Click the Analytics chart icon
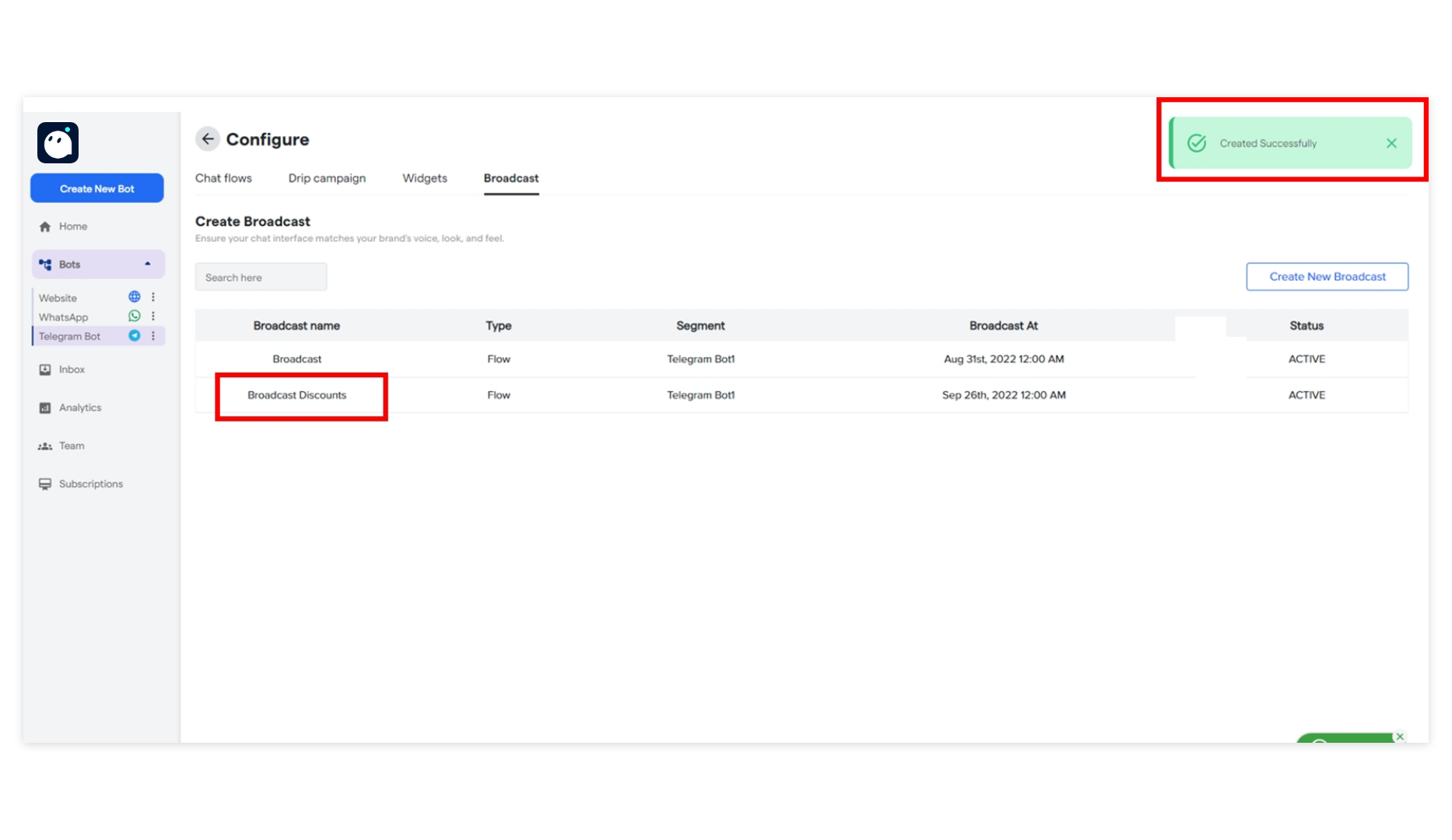This screenshot has width=1452, height=840. pos(45,408)
